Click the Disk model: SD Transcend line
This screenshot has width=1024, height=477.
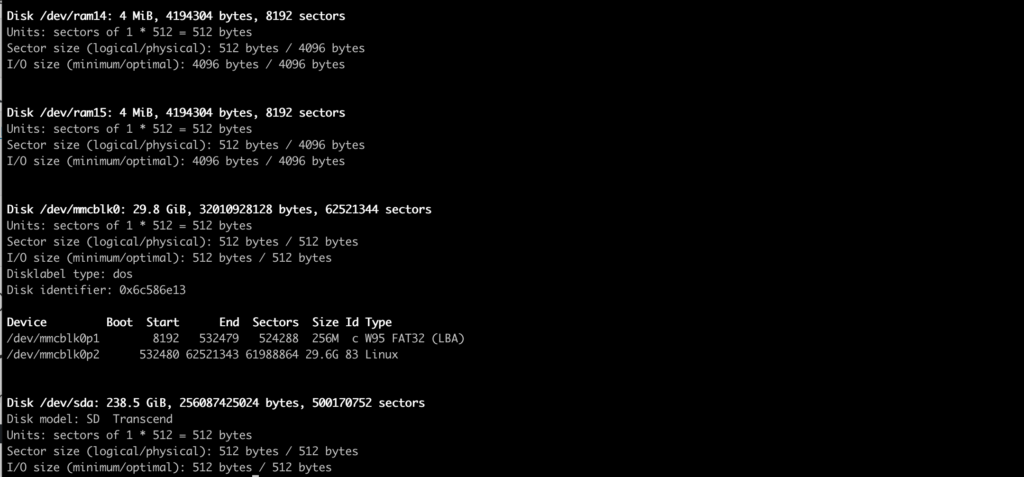[89, 419]
